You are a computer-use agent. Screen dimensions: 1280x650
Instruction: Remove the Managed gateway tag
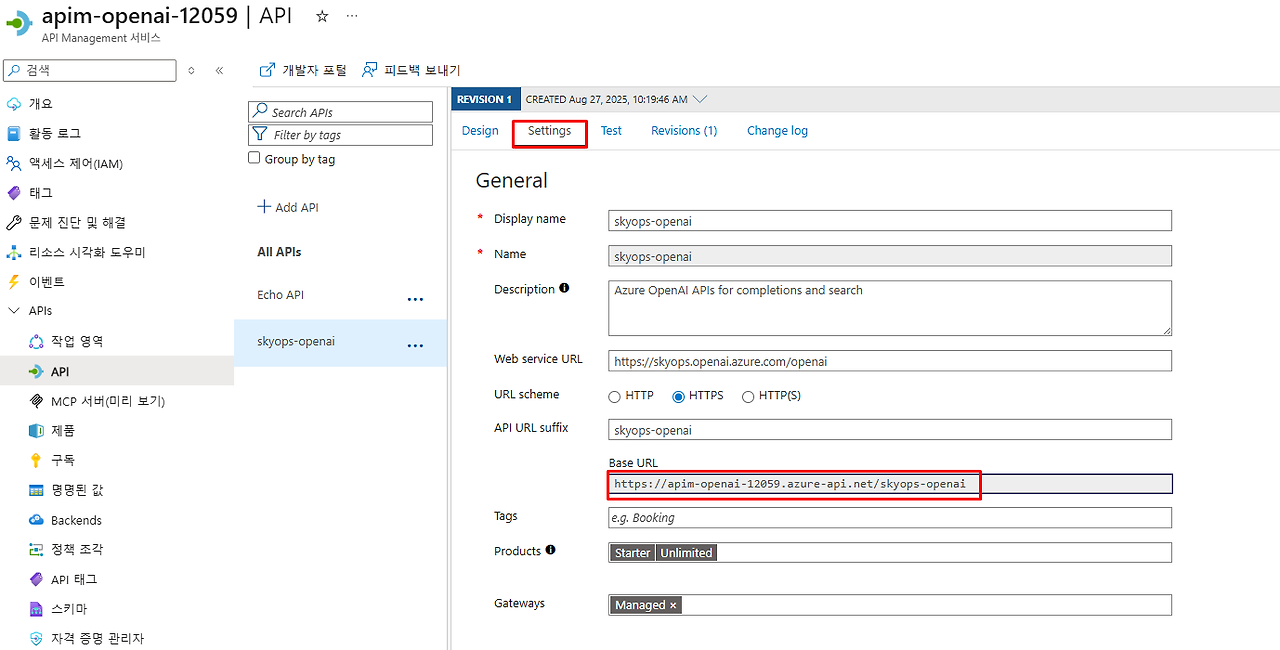point(673,605)
